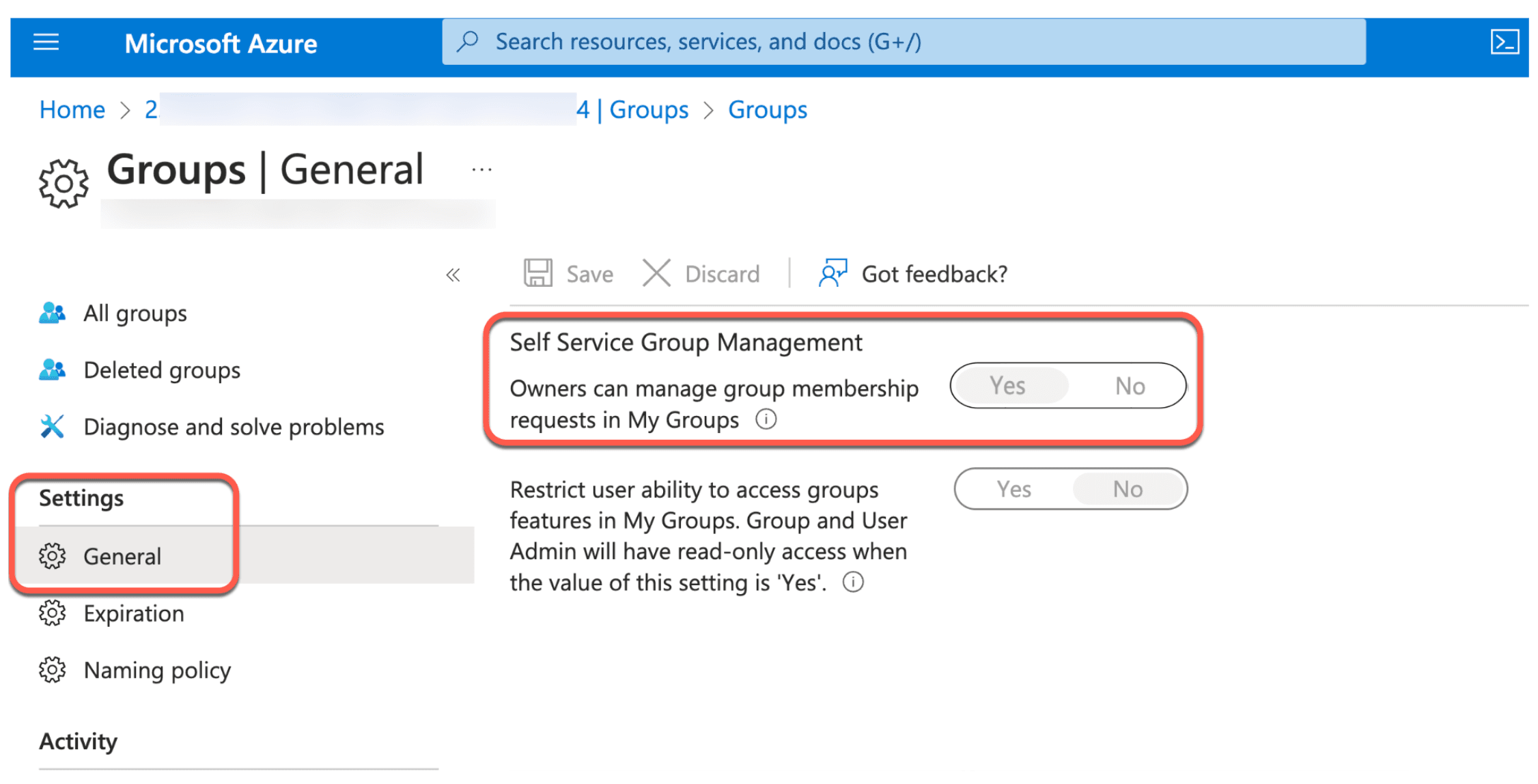This screenshot has width=1538, height=784.
Task: Open Expiration settings
Action: (134, 613)
